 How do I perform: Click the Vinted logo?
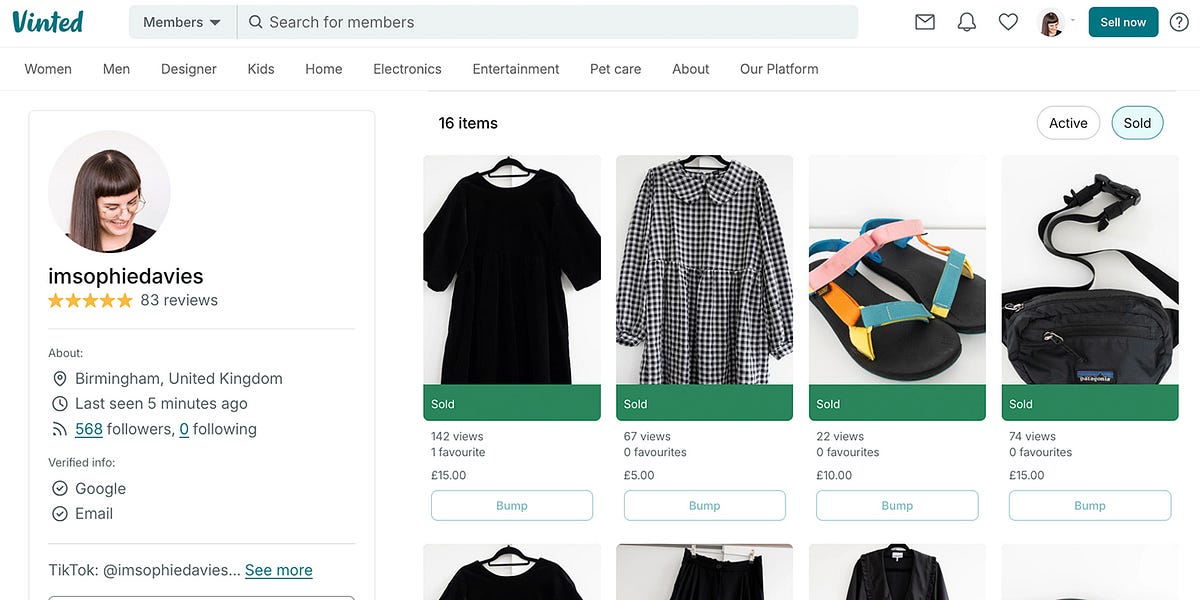click(x=48, y=21)
